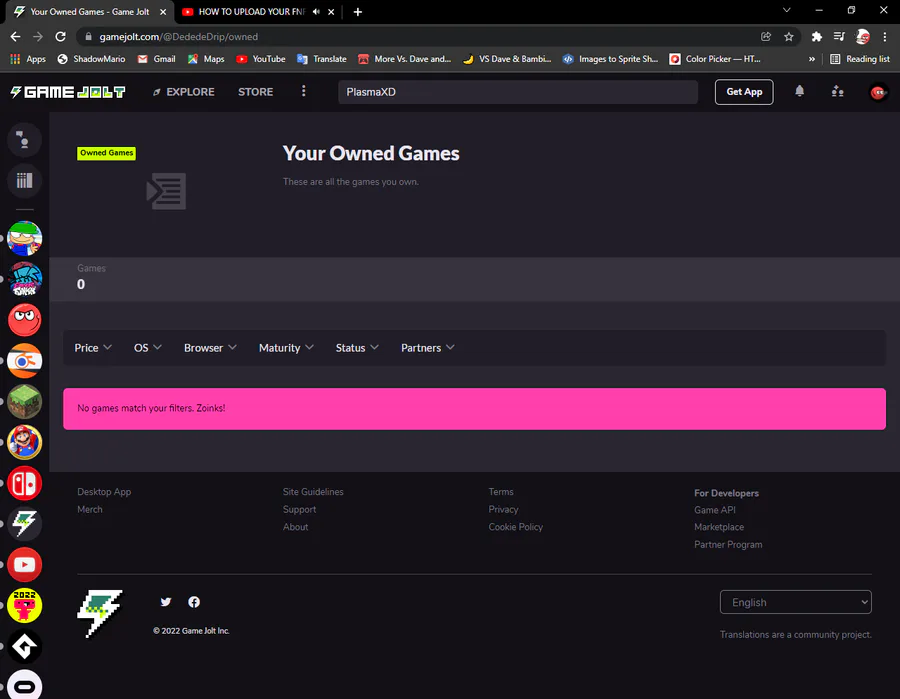Open the notifications bell
900x699 pixels.
(800, 91)
